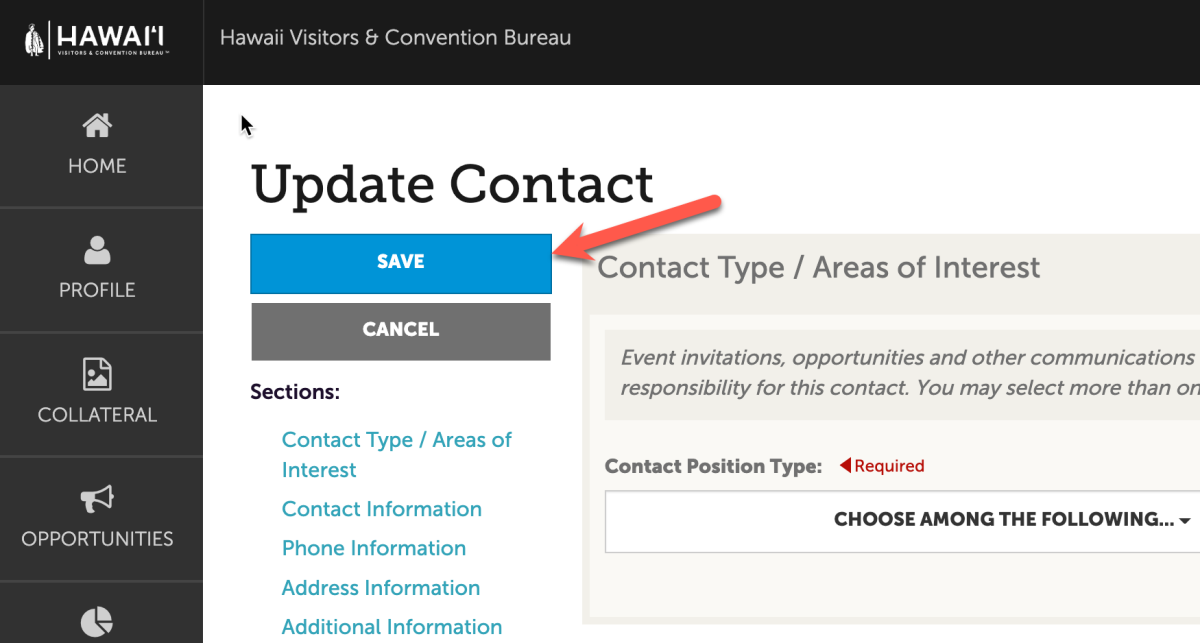Select PROFILE in the navigation sidebar
Screen dimensions: 1200x643
[x=97, y=289]
